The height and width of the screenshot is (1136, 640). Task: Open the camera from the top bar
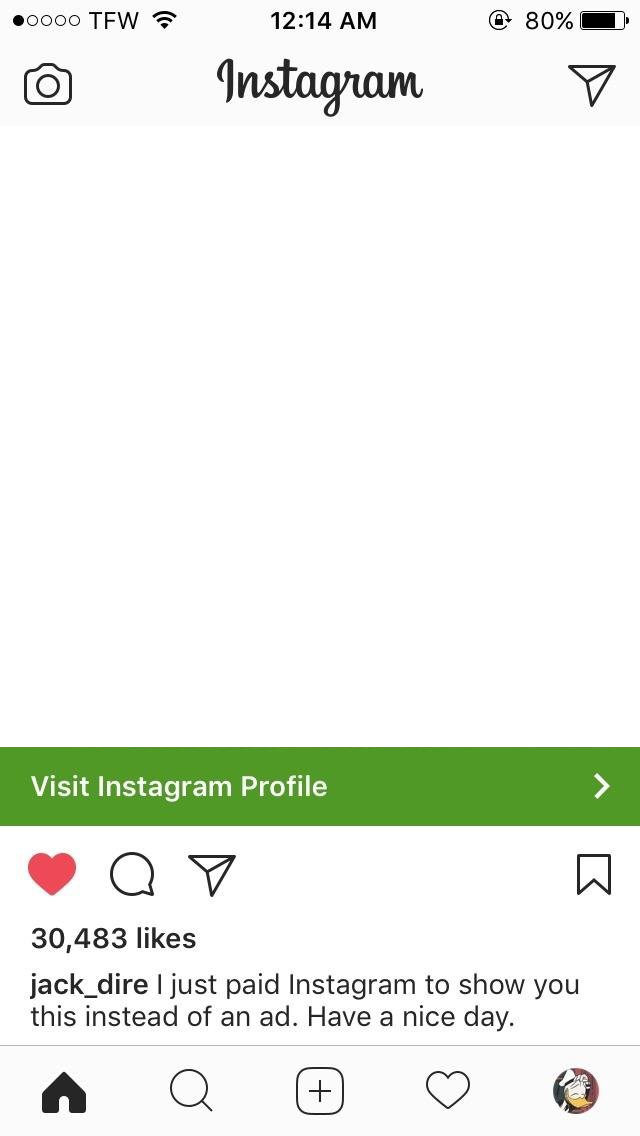[x=48, y=85]
